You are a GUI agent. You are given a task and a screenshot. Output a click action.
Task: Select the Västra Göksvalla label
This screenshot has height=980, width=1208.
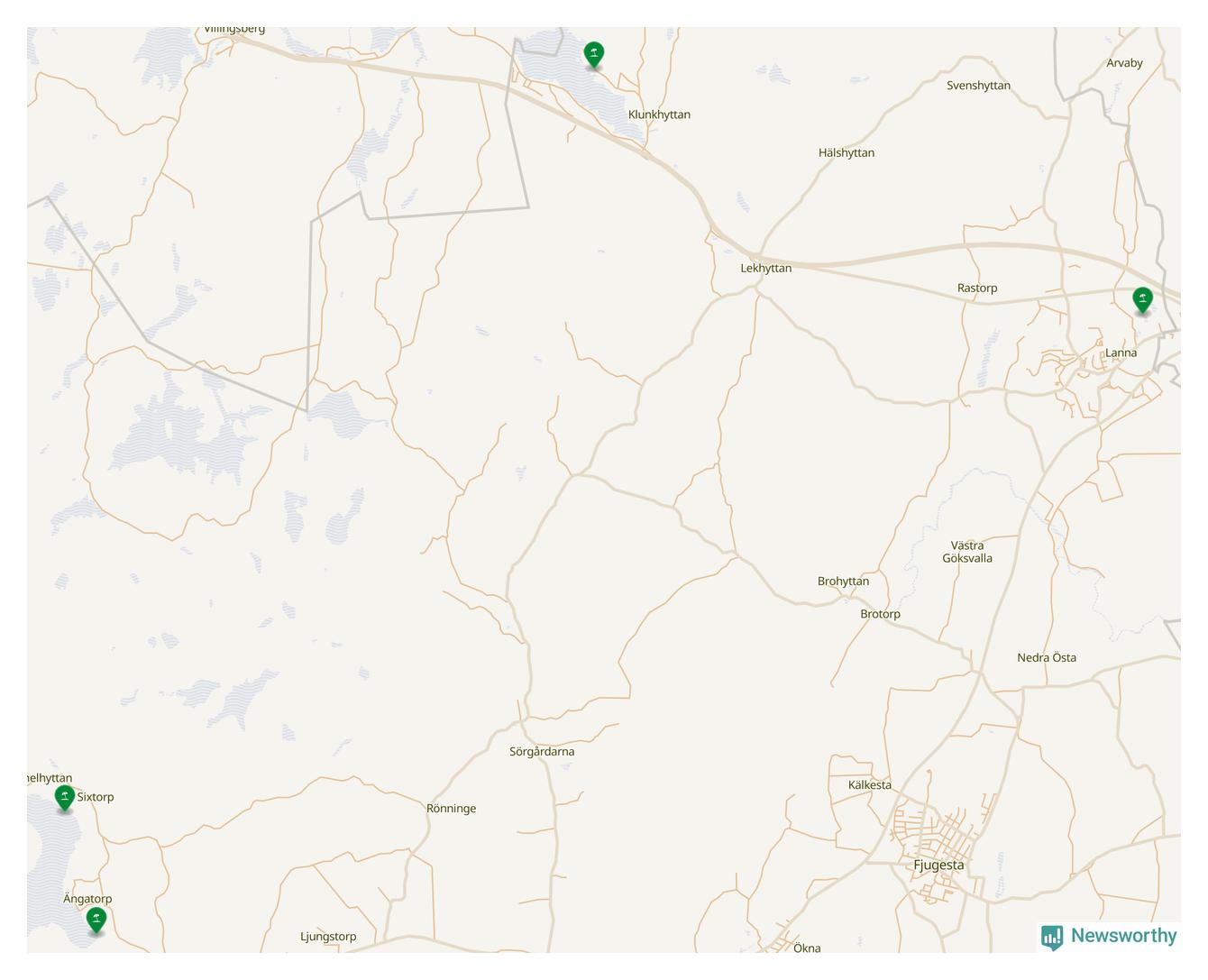[967, 552]
